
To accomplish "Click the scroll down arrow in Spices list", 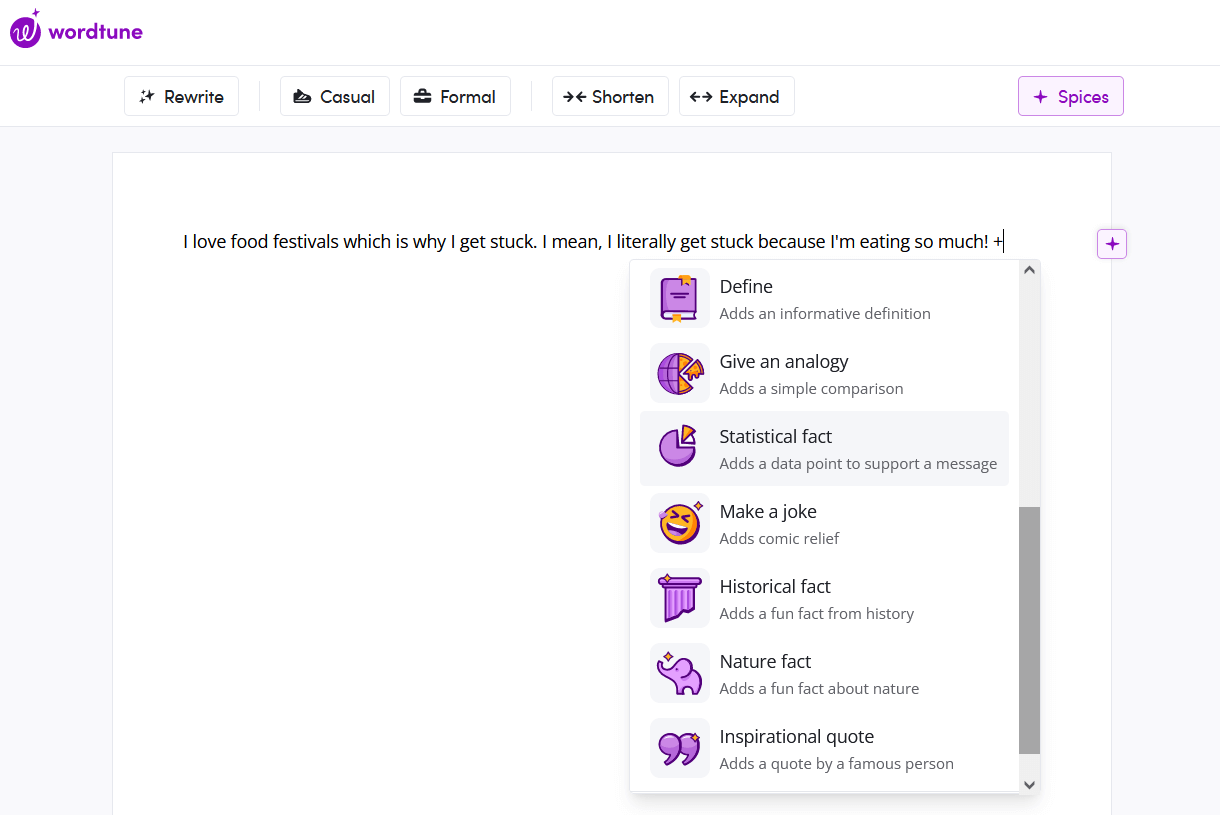I will (x=1030, y=785).
